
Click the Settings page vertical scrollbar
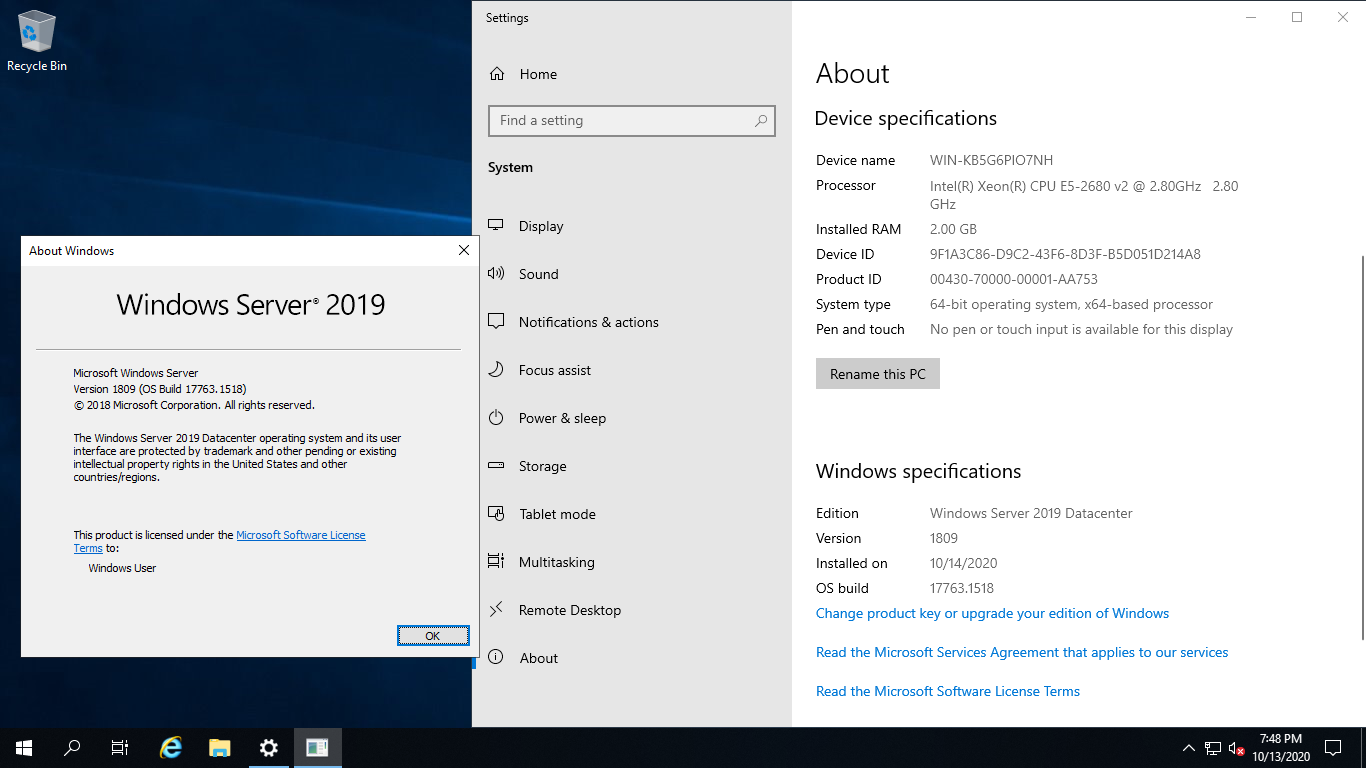click(1362, 447)
